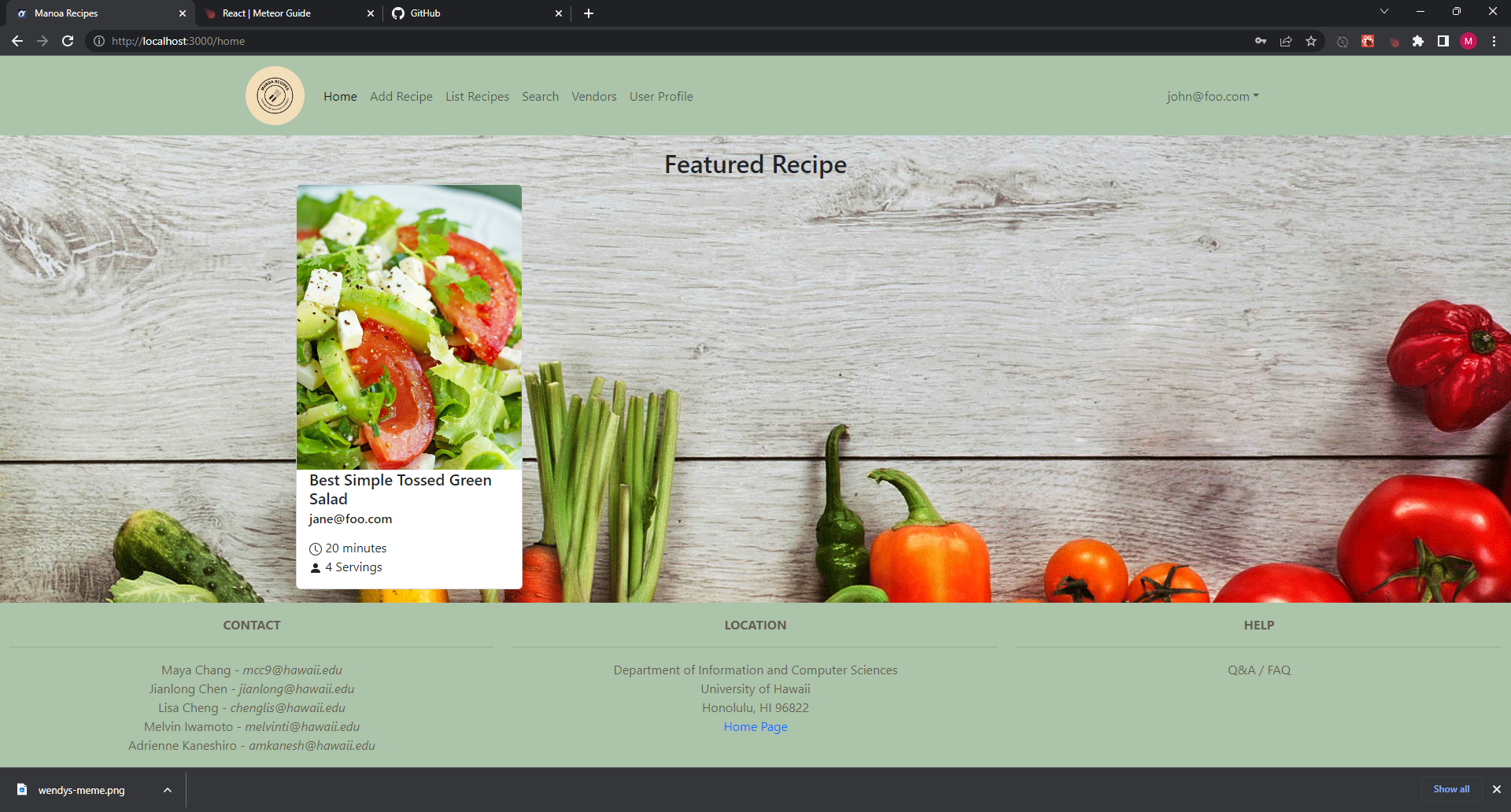Click the share page icon

pyautogui.click(x=1286, y=41)
